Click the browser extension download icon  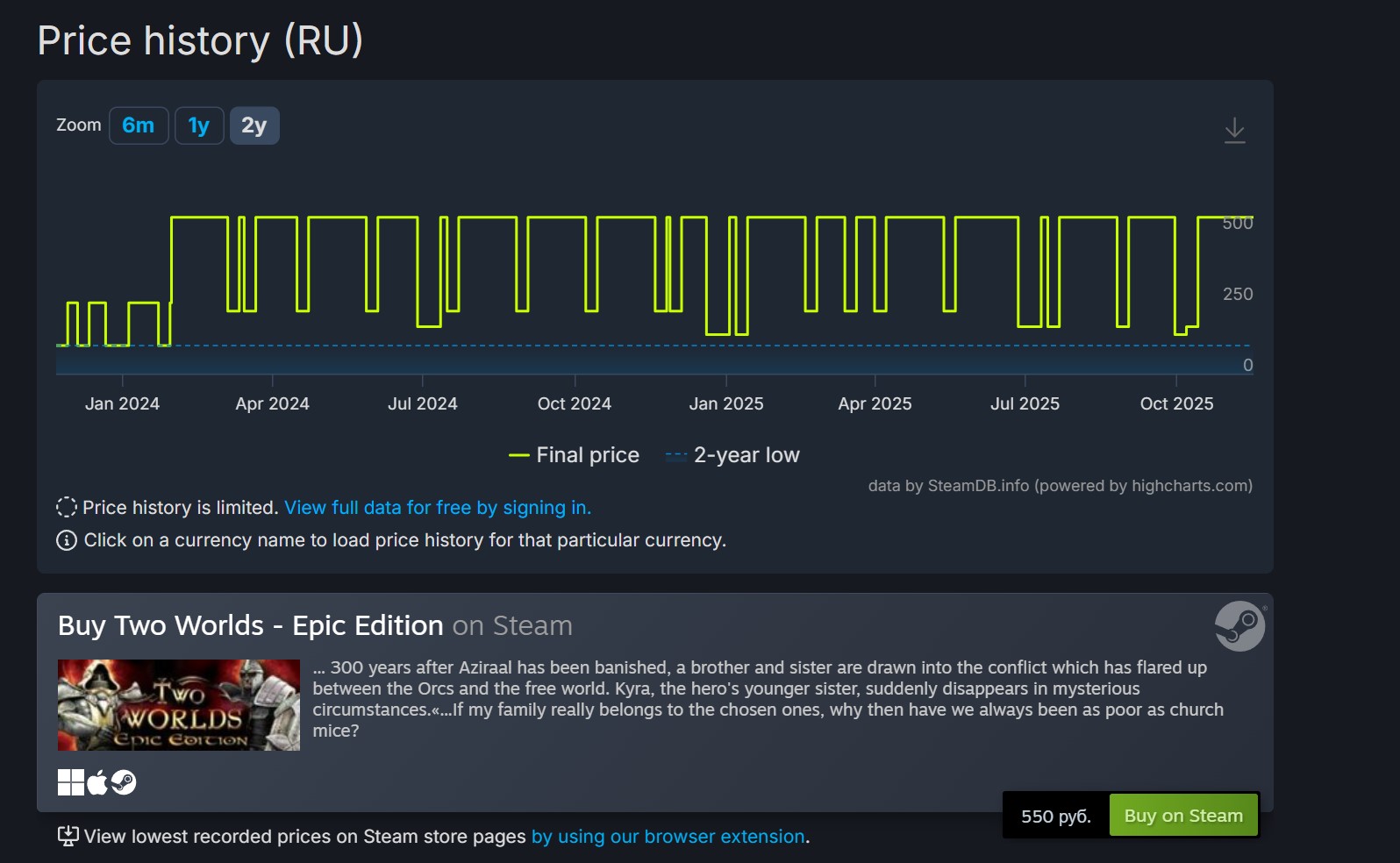68,837
